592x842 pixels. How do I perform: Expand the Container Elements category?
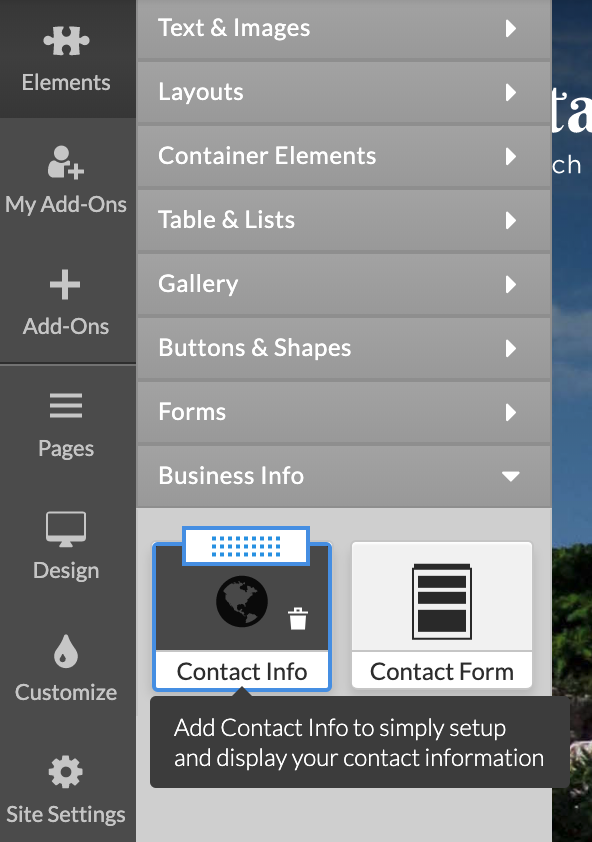(344, 156)
